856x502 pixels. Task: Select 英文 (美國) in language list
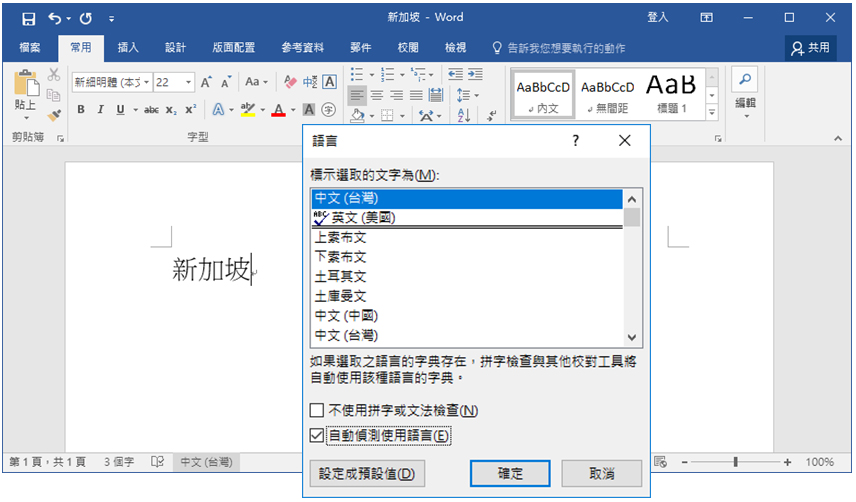click(x=467, y=218)
